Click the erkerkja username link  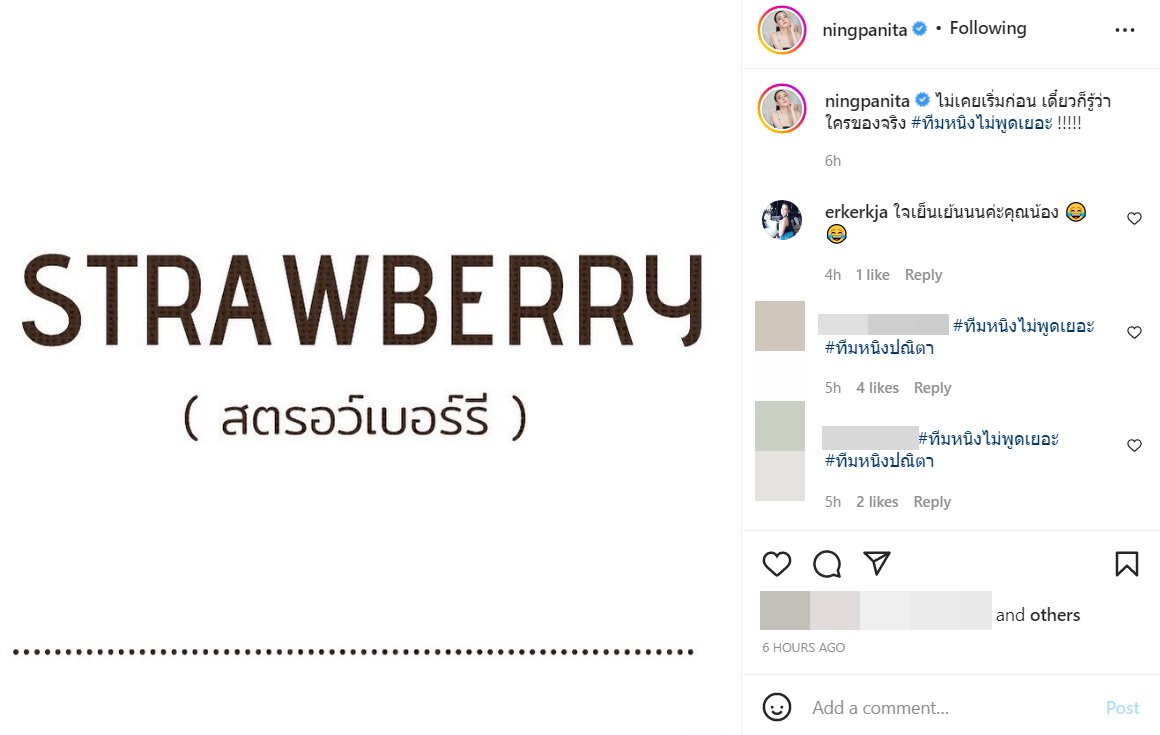click(856, 212)
